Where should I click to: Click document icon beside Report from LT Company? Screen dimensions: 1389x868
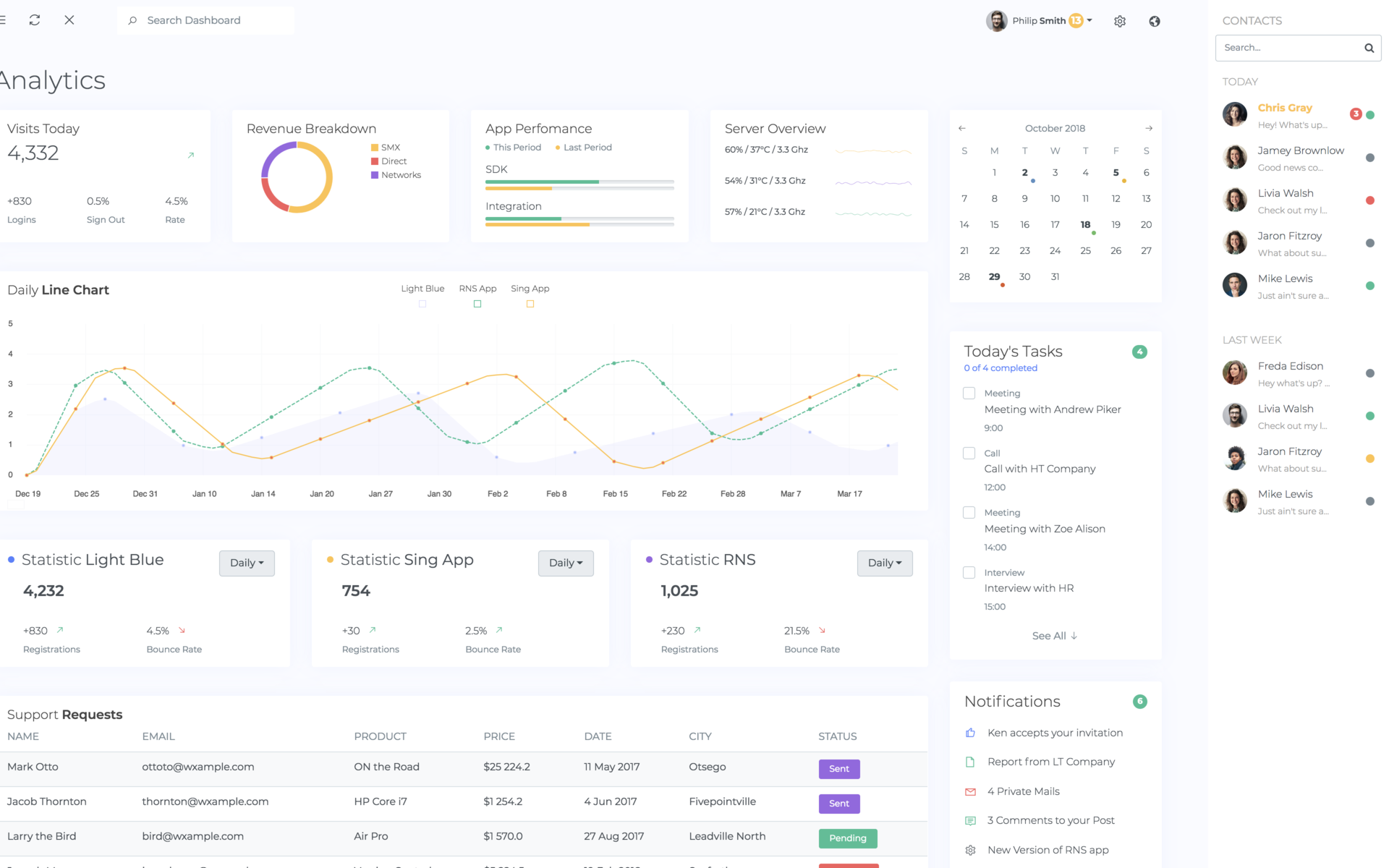[x=971, y=762]
